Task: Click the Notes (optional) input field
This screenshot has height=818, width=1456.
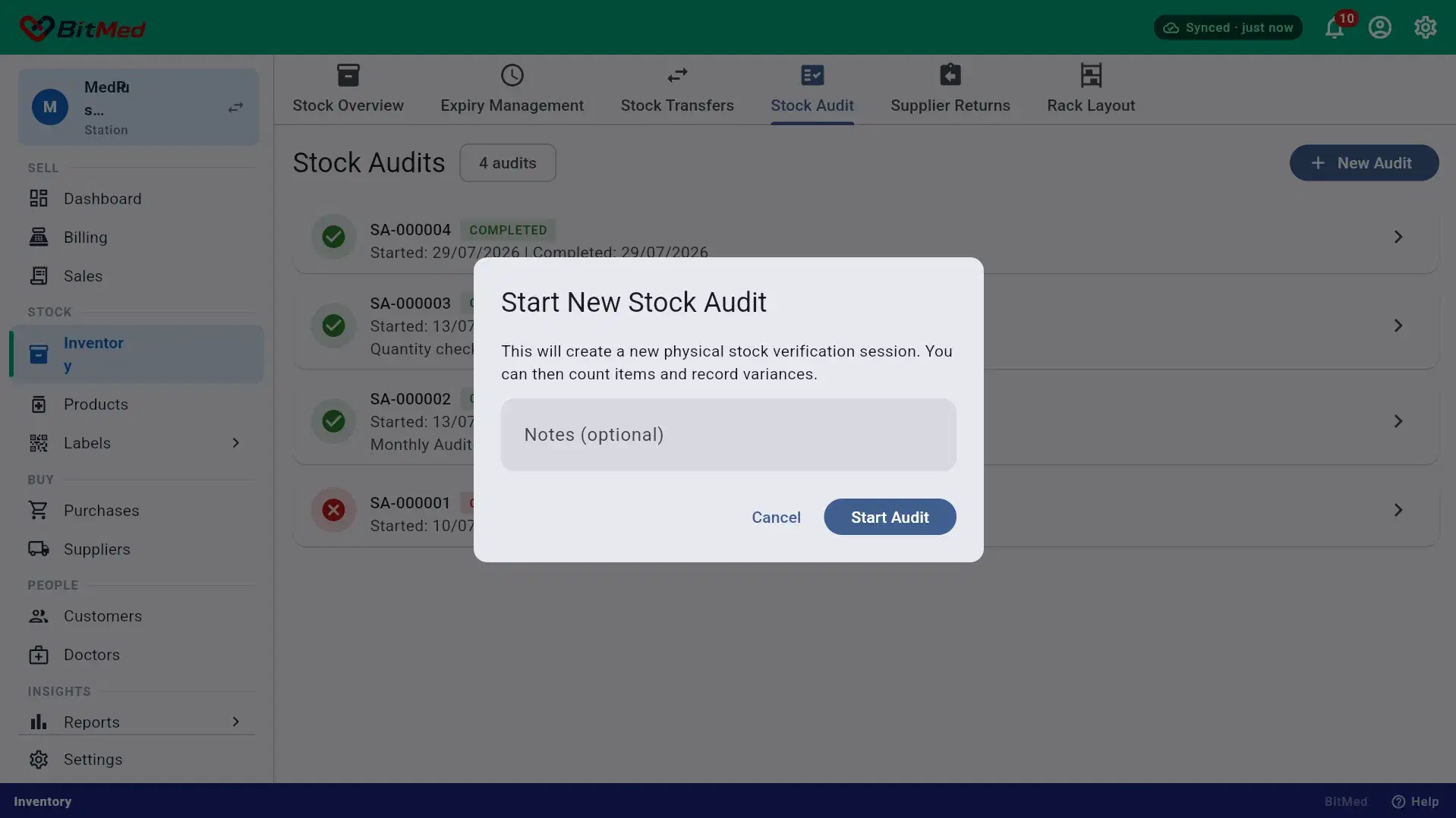Action: [728, 435]
